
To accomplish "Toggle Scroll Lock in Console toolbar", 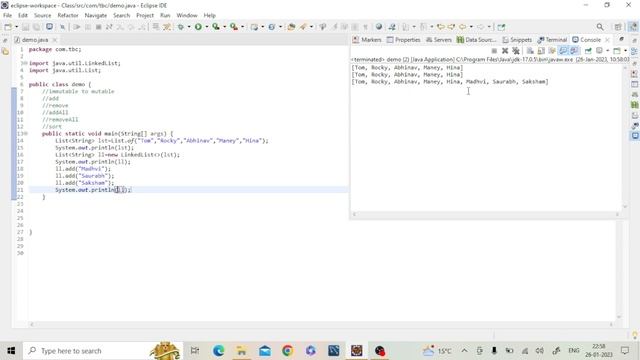I will coord(541,51).
